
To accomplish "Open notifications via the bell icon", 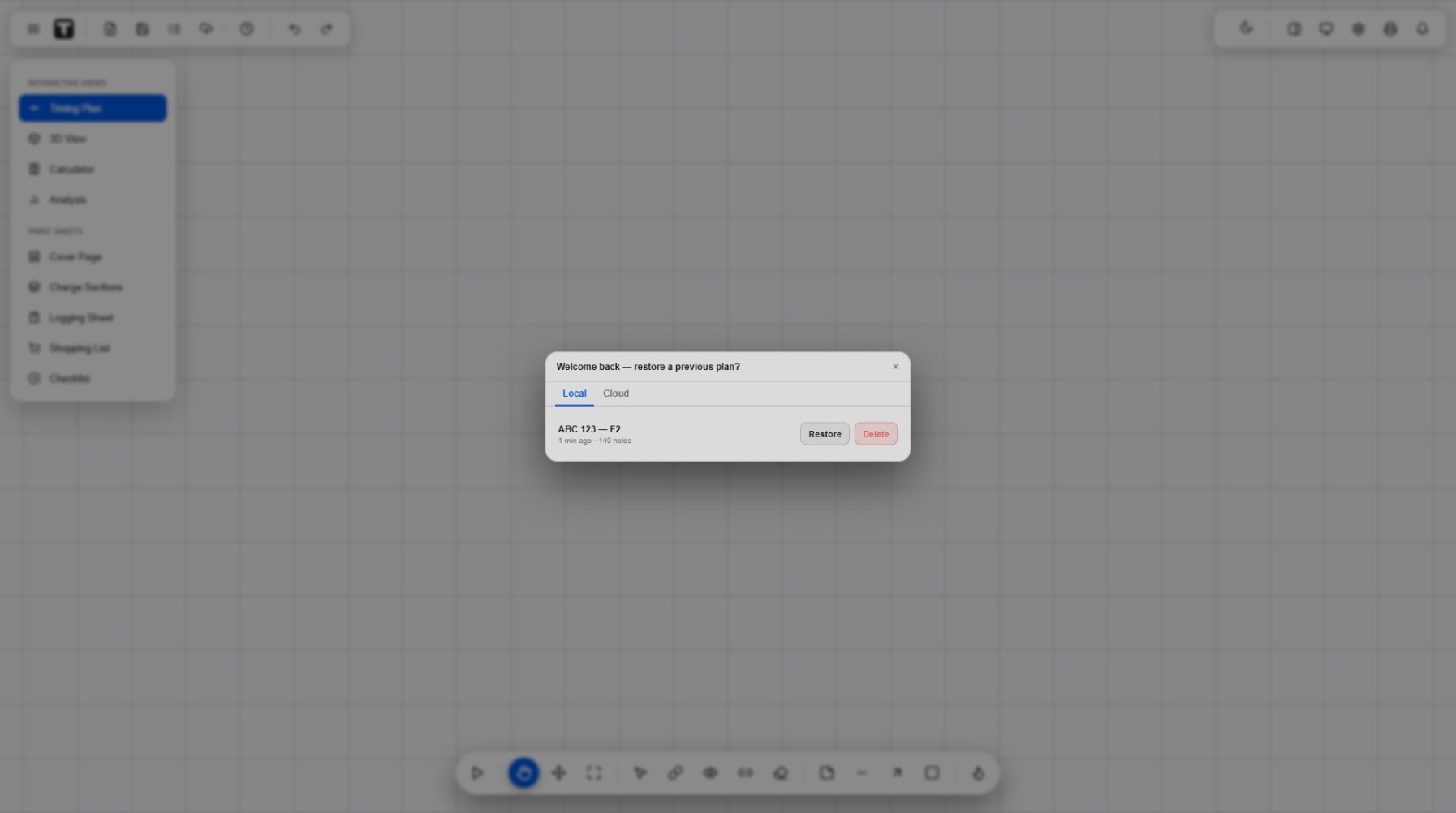I will pyautogui.click(x=1422, y=29).
